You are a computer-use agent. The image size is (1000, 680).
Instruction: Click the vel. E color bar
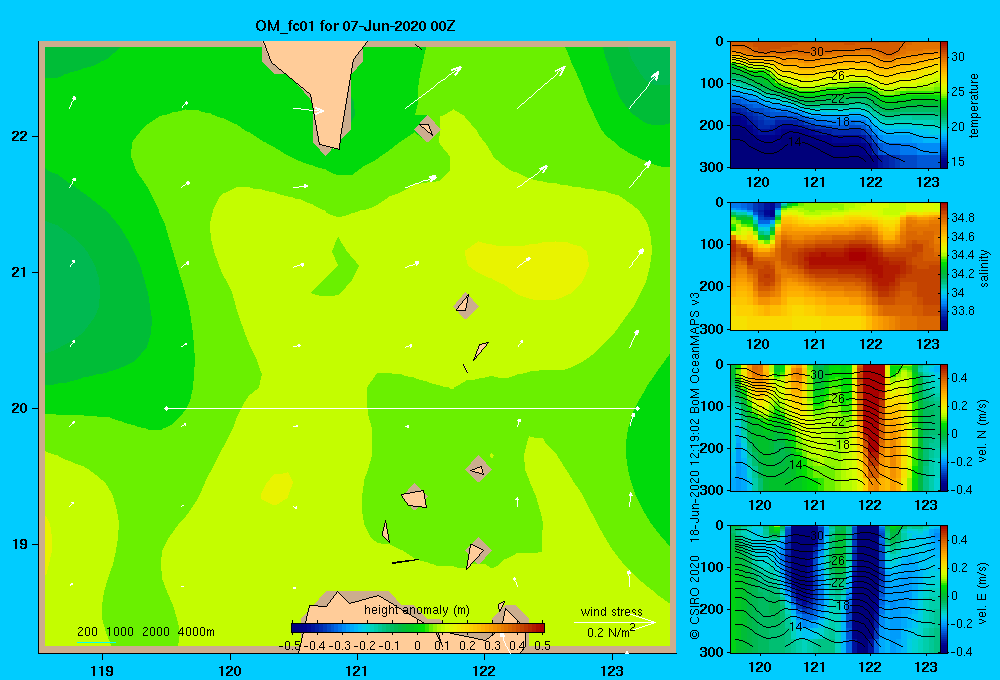point(944,589)
